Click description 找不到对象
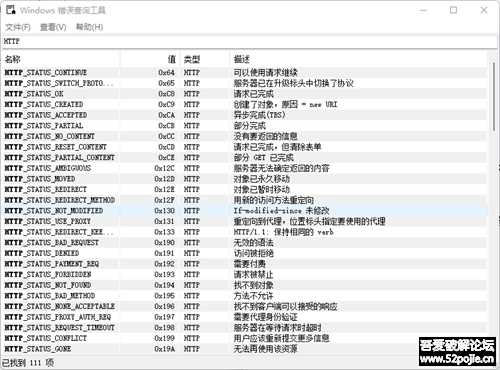500x370 pixels. 253,285
